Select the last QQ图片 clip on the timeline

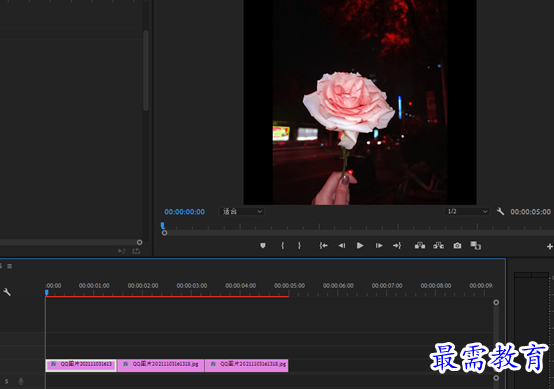(247, 365)
